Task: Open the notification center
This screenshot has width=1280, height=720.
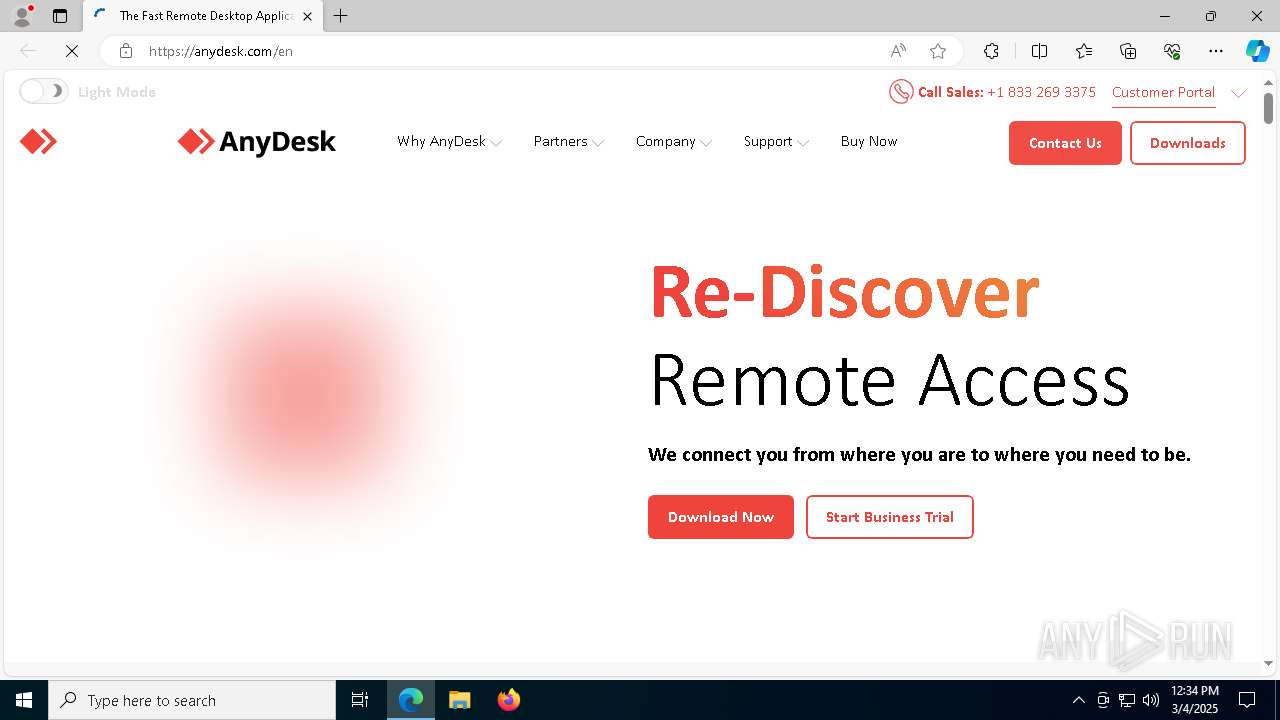Action: tap(1247, 700)
